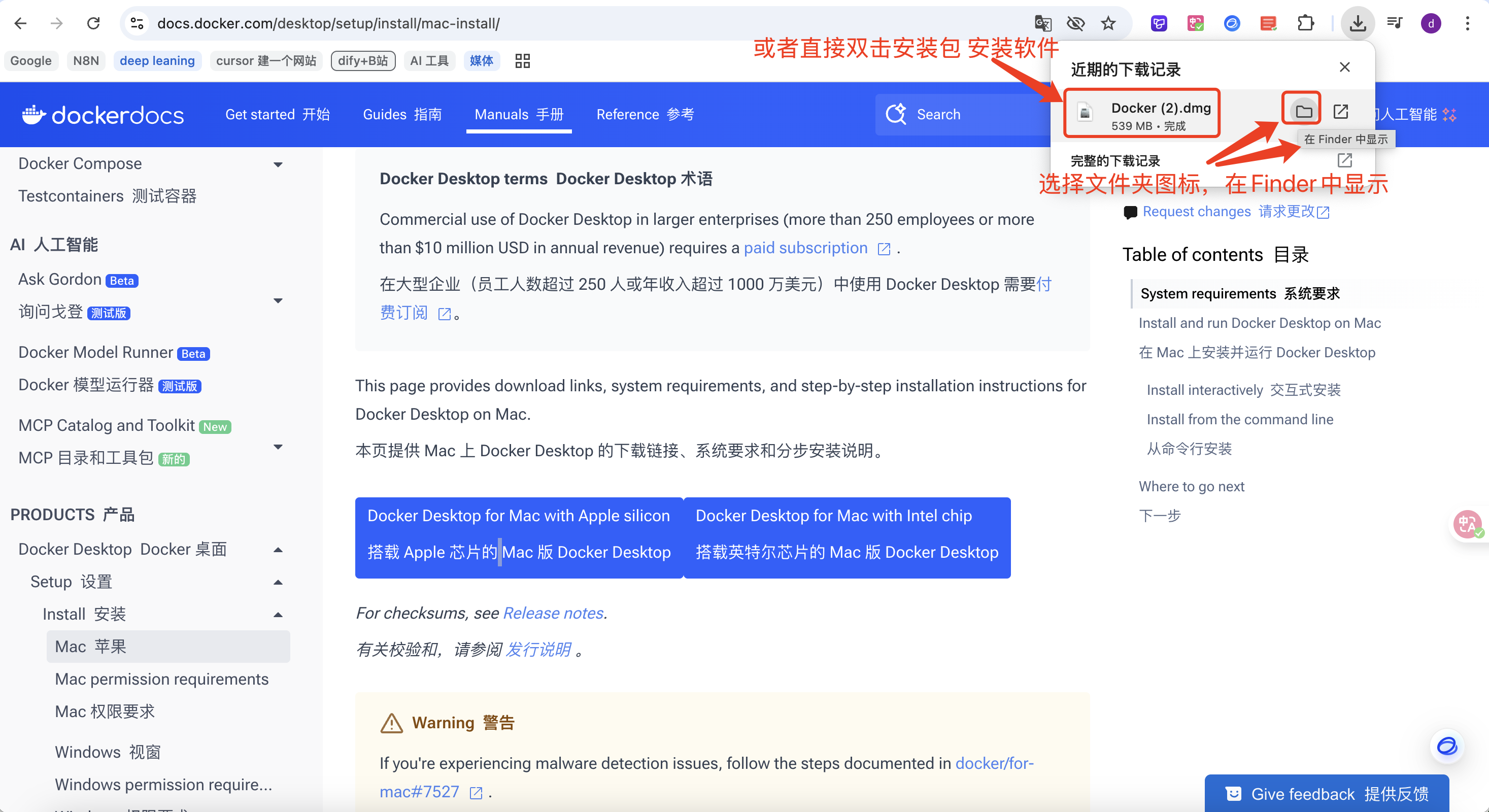The width and height of the screenshot is (1489, 812).
Task: Open the Get started 开始 nav tab
Action: 278,114
